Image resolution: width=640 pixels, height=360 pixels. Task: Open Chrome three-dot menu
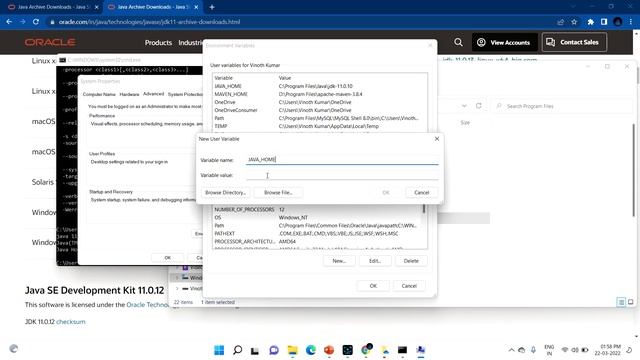(631, 22)
